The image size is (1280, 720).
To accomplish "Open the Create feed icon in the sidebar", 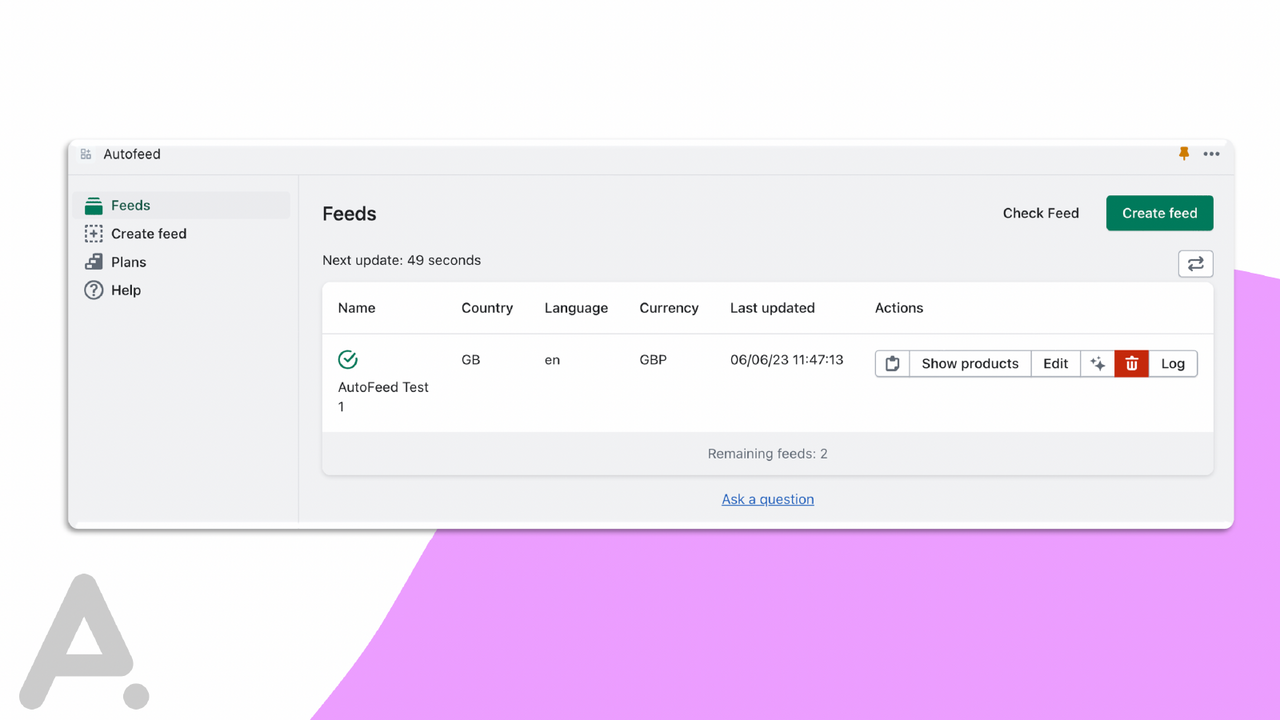I will pyautogui.click(x=93, y=233).
